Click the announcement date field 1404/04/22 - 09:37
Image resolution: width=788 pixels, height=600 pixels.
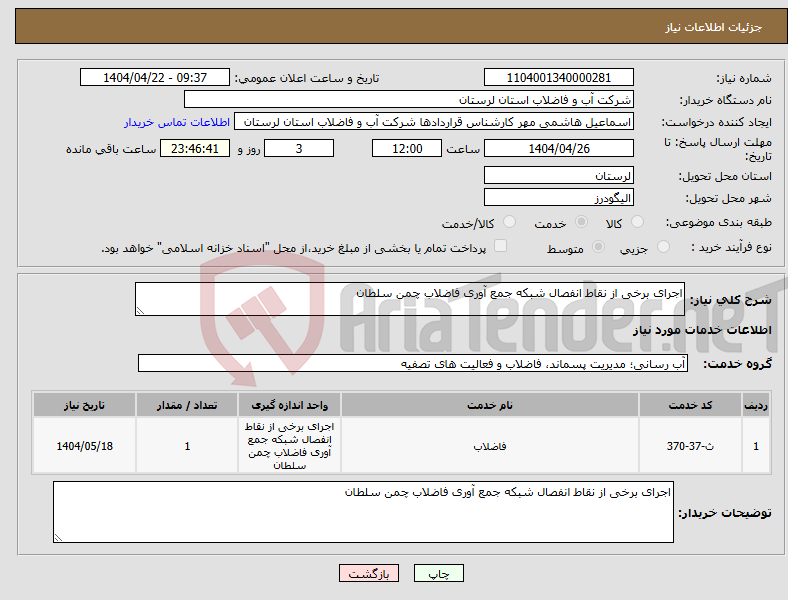tap(155, 77)
